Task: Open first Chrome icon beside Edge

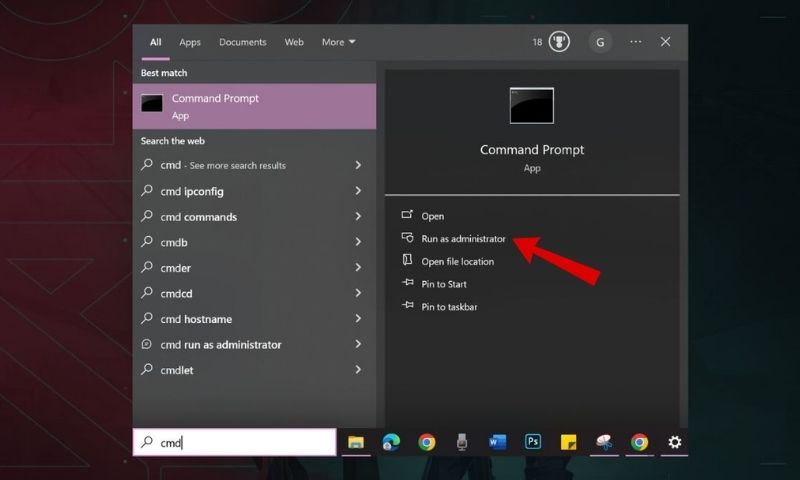Action: (427, 442)
